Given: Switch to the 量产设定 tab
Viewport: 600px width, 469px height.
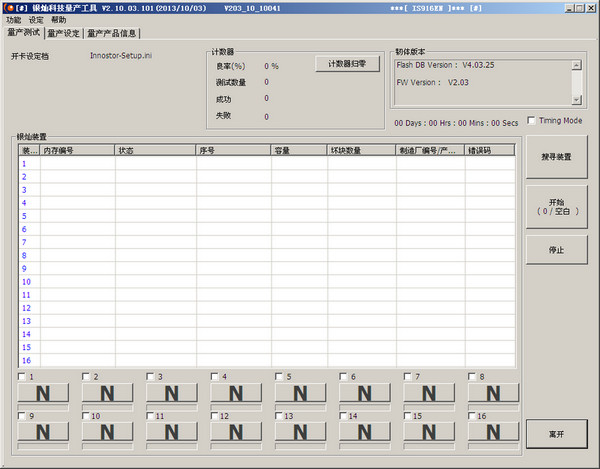Looking at the screenshot, I should coord(64,34).
